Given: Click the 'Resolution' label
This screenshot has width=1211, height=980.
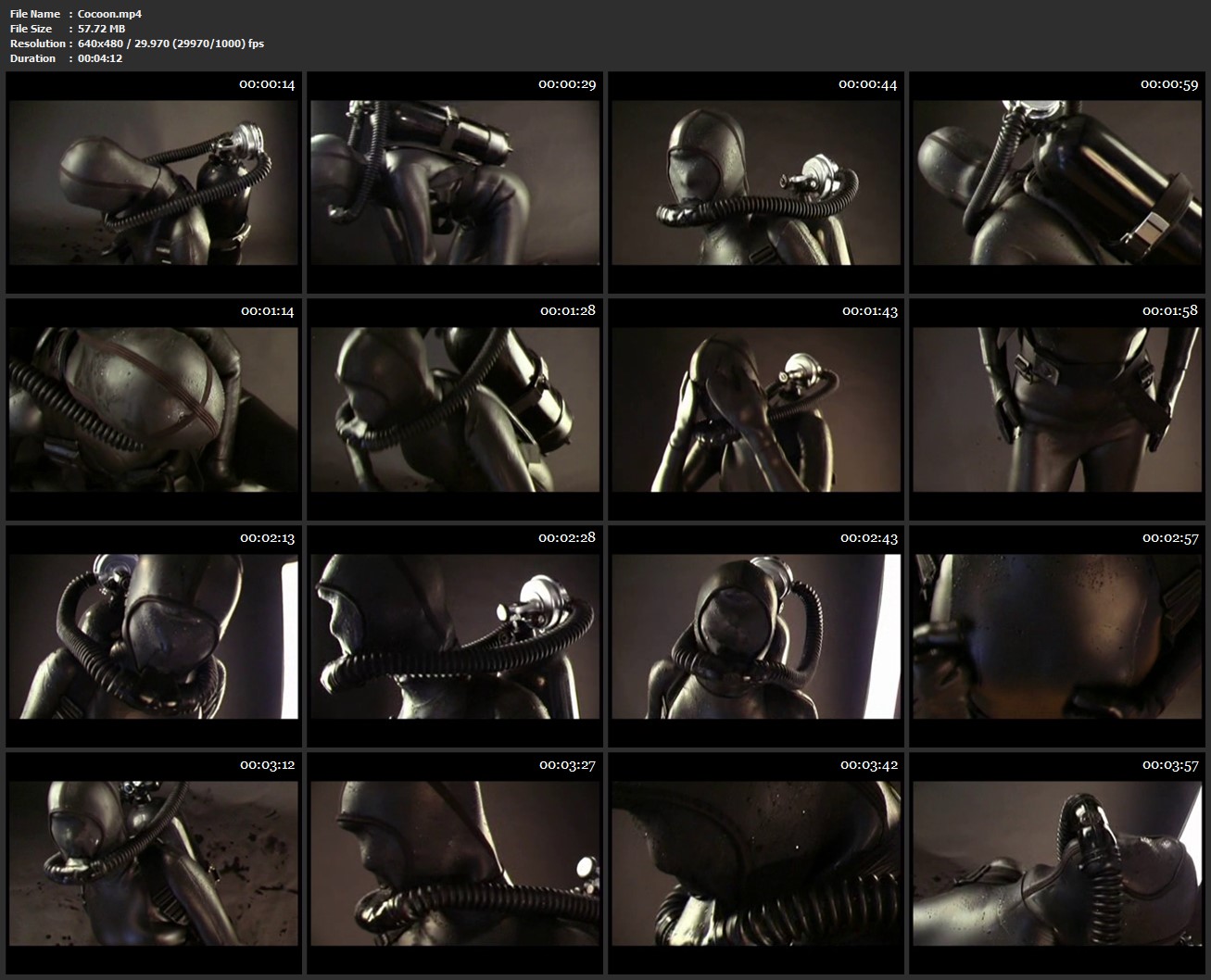Looking at the screenshot, I should tap(37, 44).
